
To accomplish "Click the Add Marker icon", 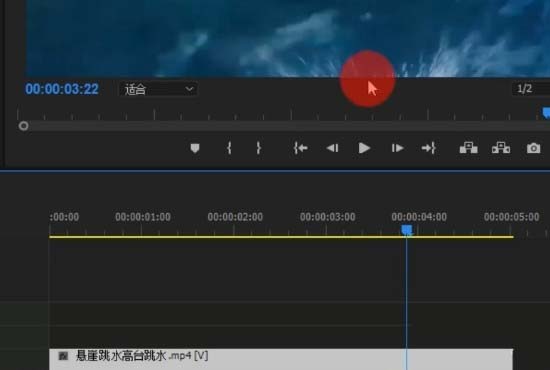I will (x=195, y=148).
